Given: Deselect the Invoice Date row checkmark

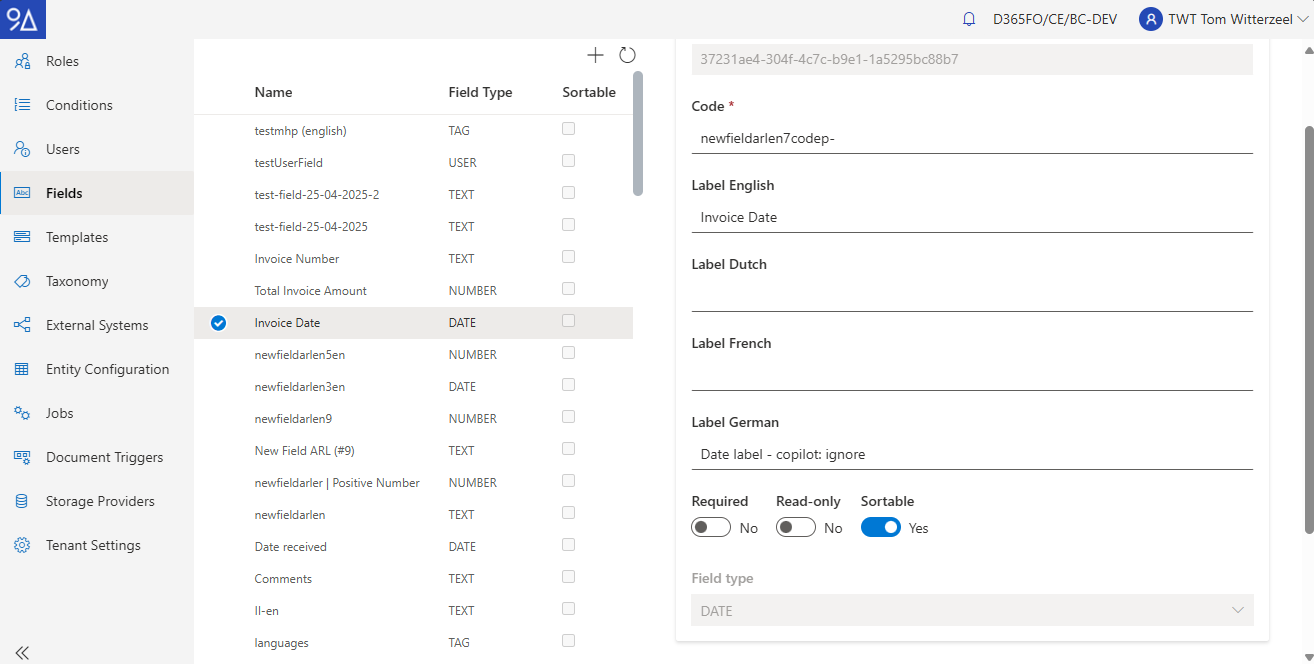Looking at the screenshot, I should tap(219, 323).
